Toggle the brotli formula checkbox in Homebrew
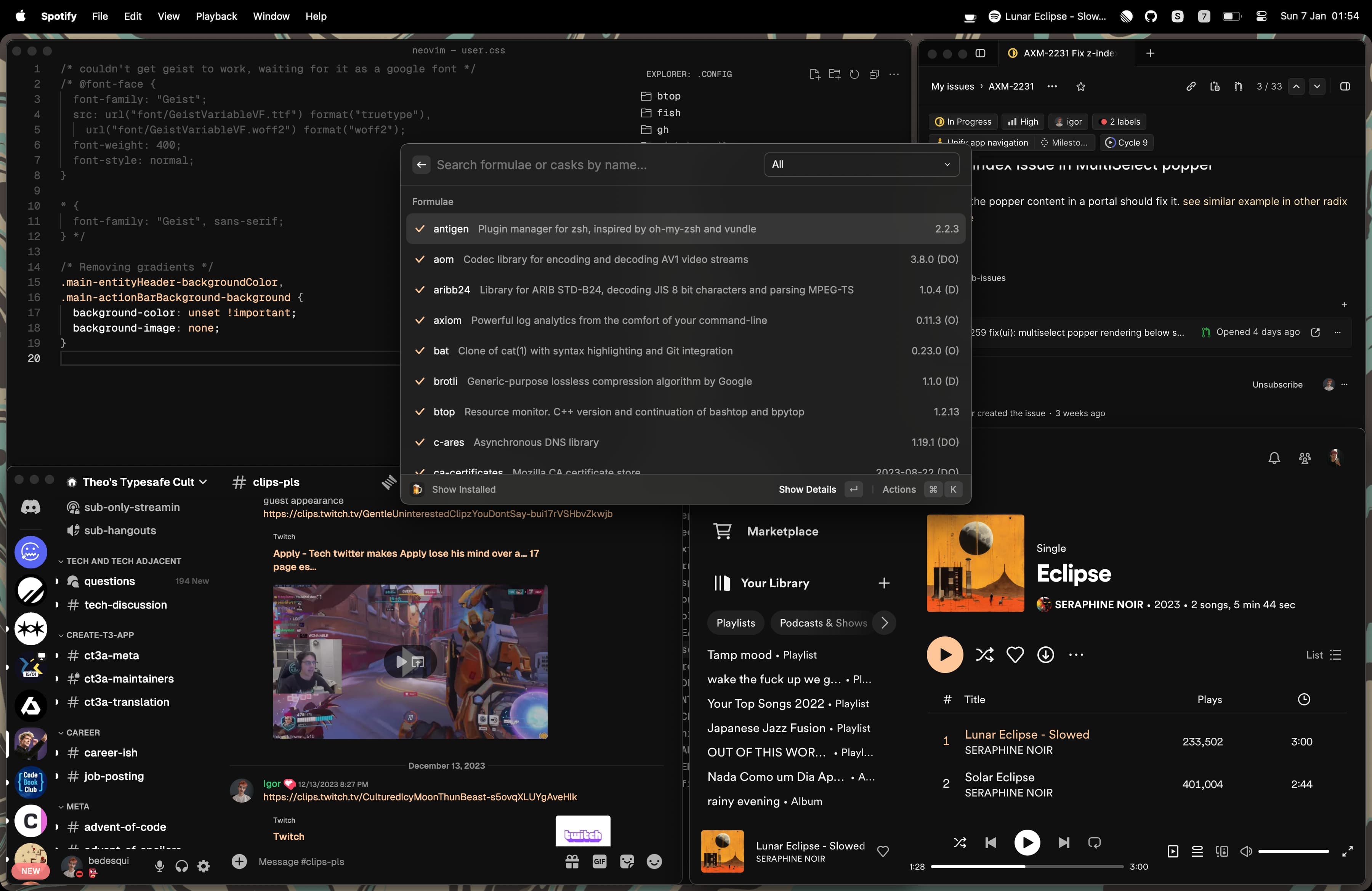1372x891 pixels. coord(420,381)
